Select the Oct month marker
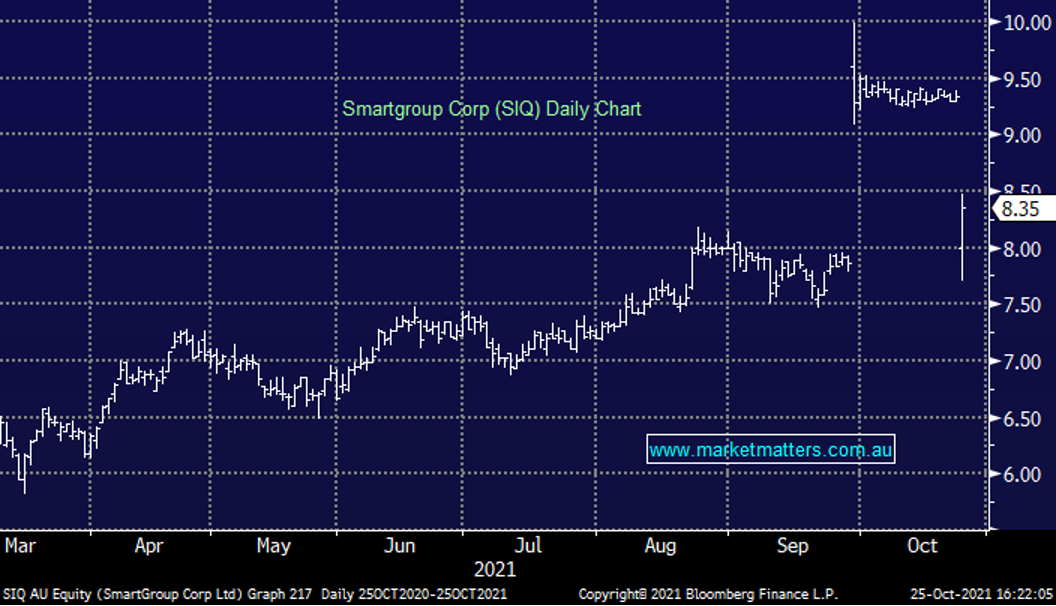The image size is (1056, 606). click(922, 546)
